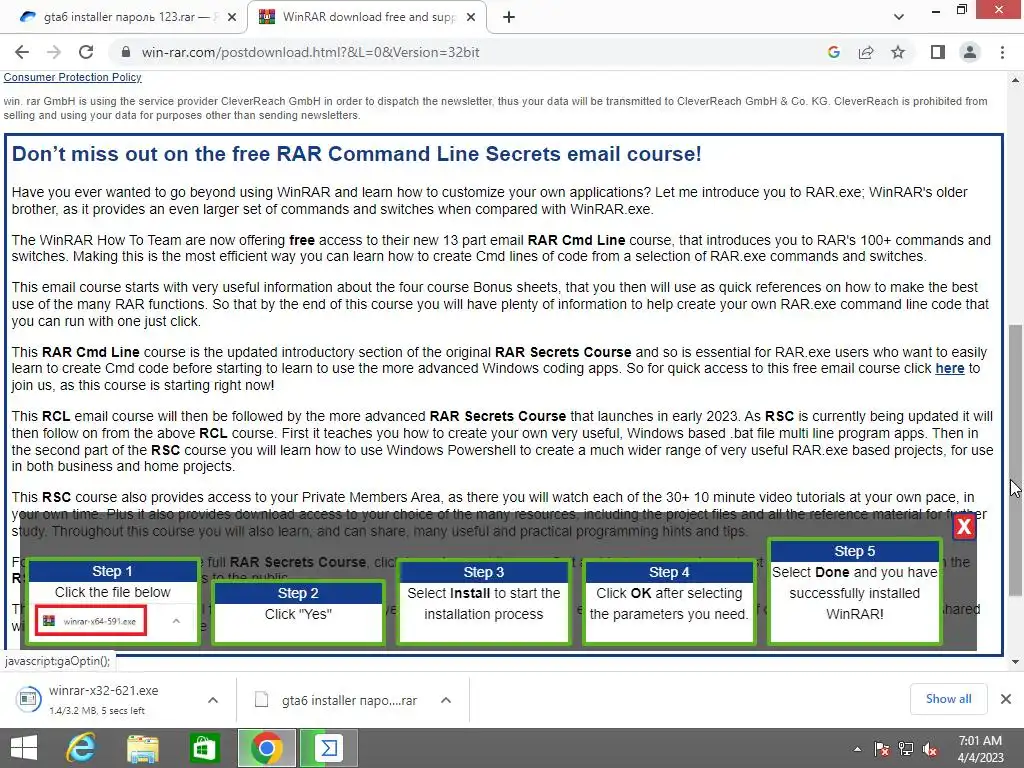Reload the WinRAR download page
The width and height of the screenshot is (1024, 768).
click(86, 52)
